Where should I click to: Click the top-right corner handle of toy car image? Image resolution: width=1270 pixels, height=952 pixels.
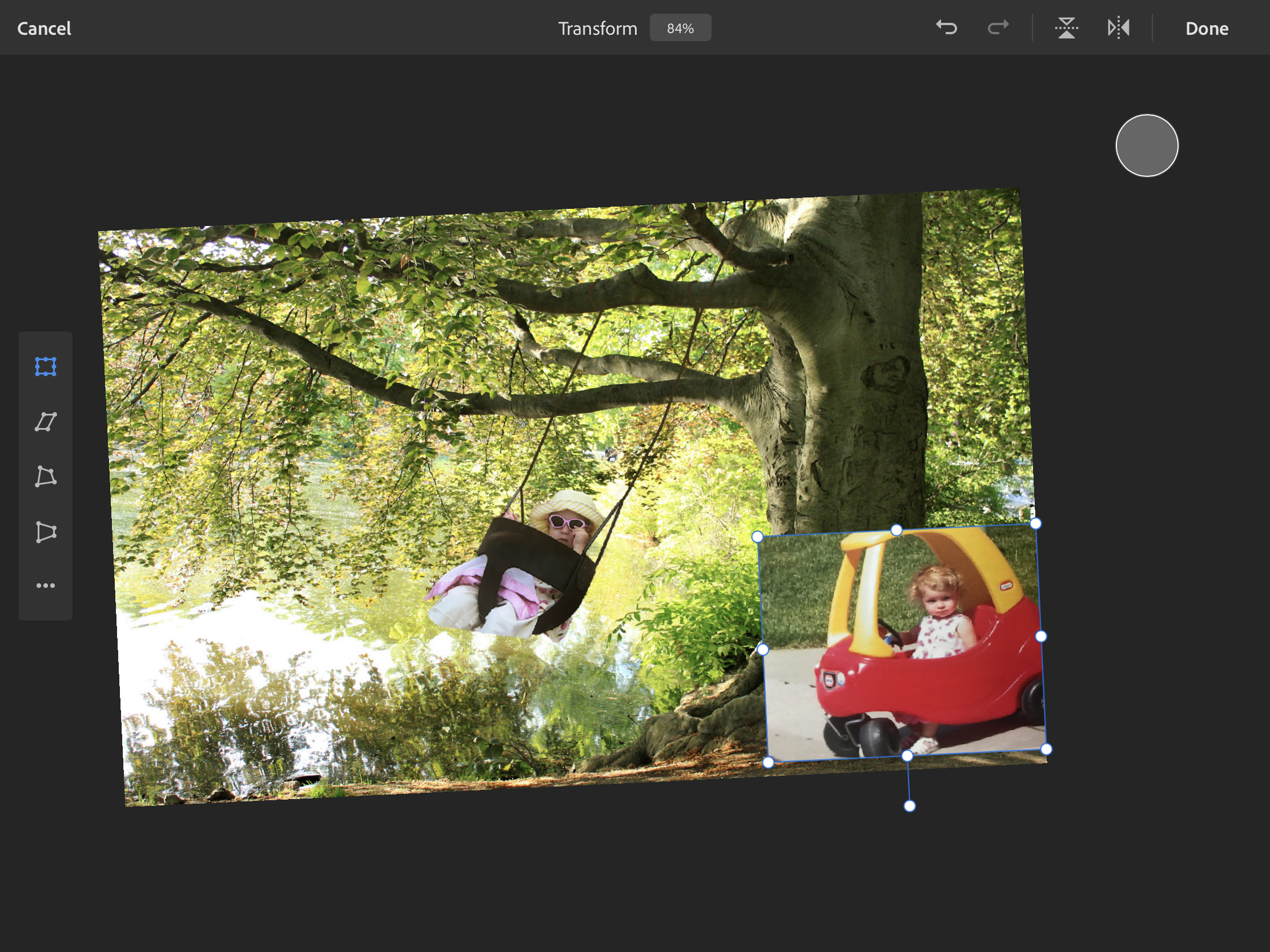point(1035,523)
